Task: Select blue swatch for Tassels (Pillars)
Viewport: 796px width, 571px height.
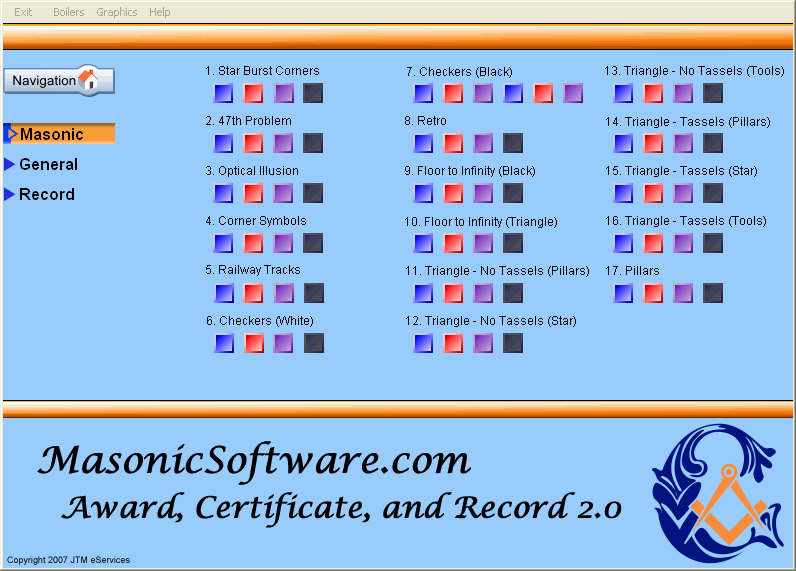Action: pos(623,143)
